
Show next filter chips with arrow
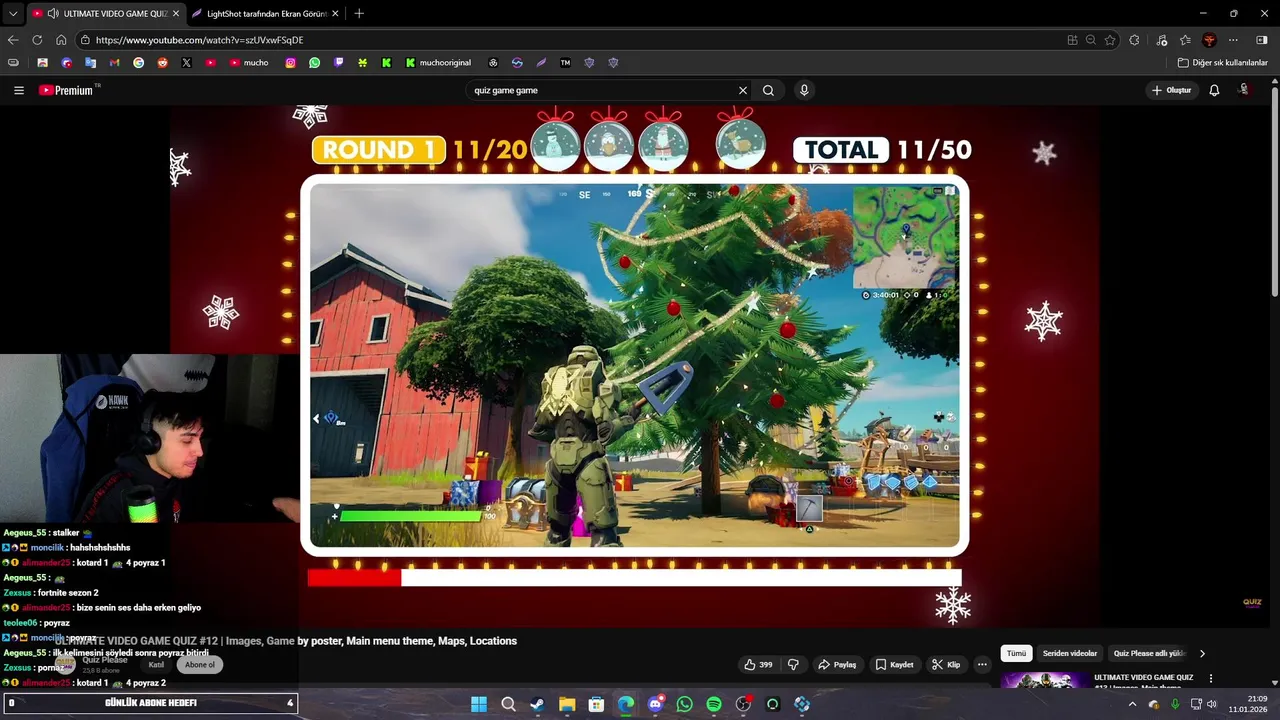click(x=1202, y=653)
